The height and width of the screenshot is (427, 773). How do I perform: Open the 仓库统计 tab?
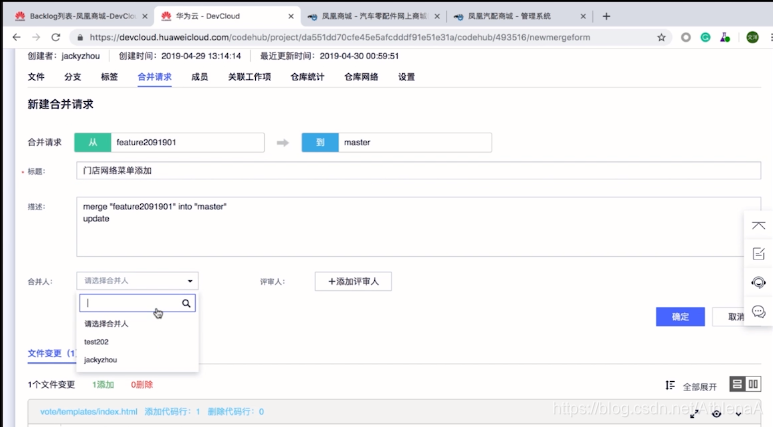tap(308, 77)
